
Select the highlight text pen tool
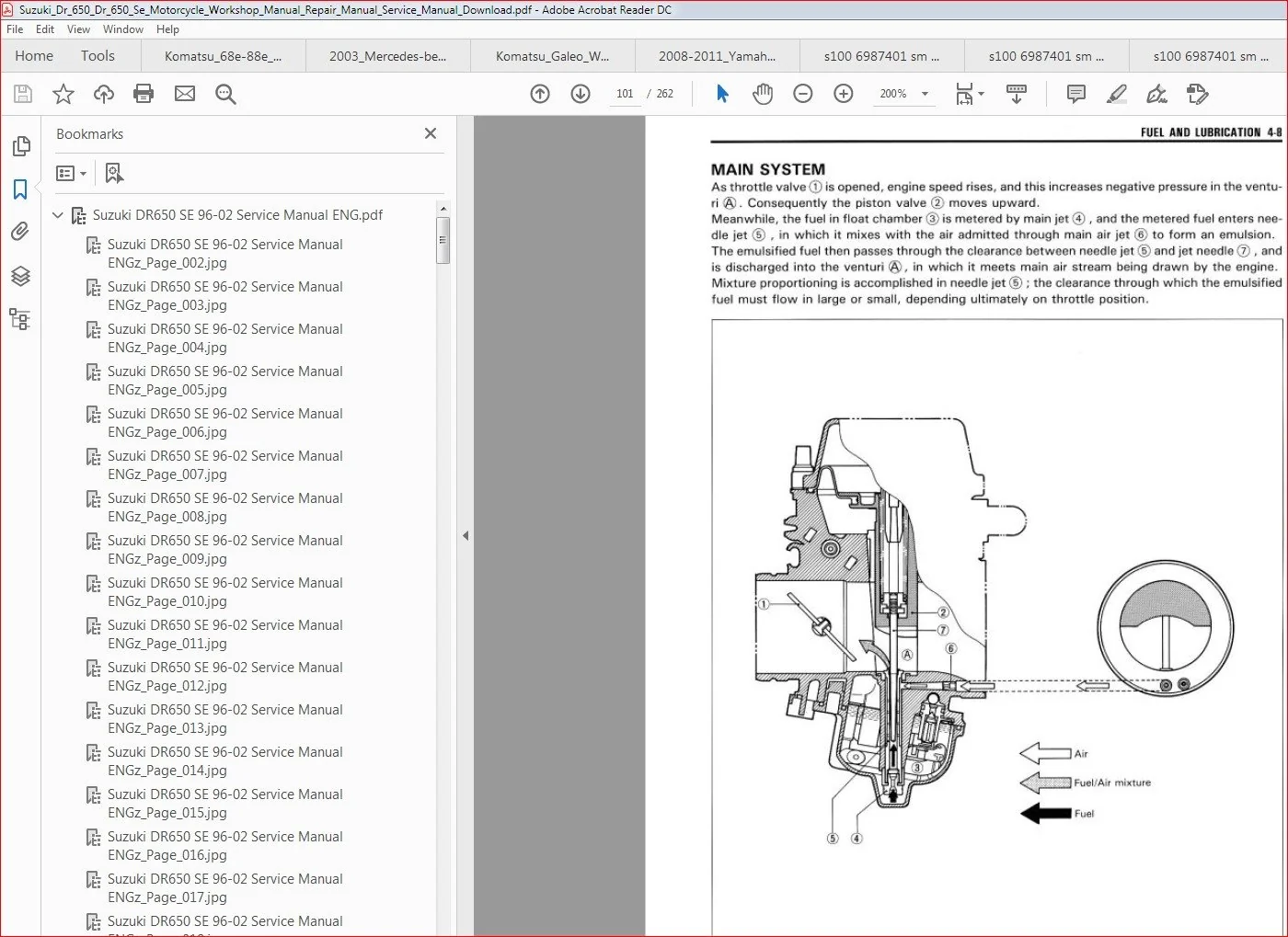(x=1117, y=94)
